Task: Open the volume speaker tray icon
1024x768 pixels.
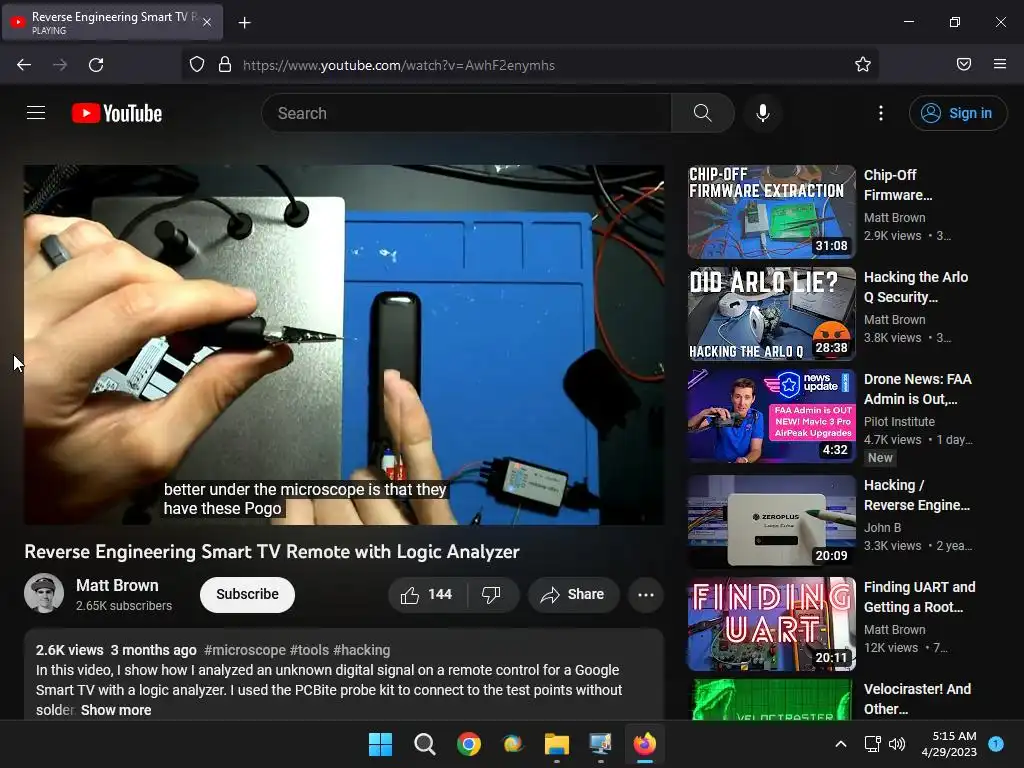Action: point(897,744)
